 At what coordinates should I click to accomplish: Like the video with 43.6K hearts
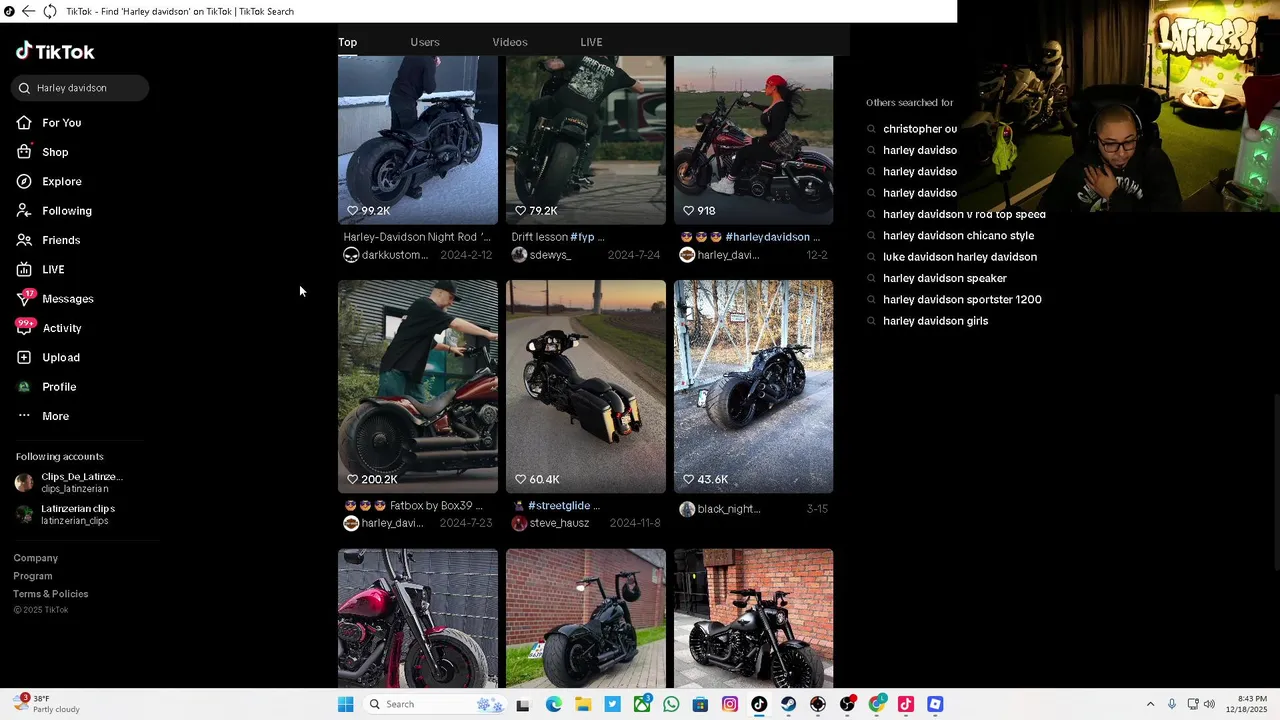pos(688,480)
